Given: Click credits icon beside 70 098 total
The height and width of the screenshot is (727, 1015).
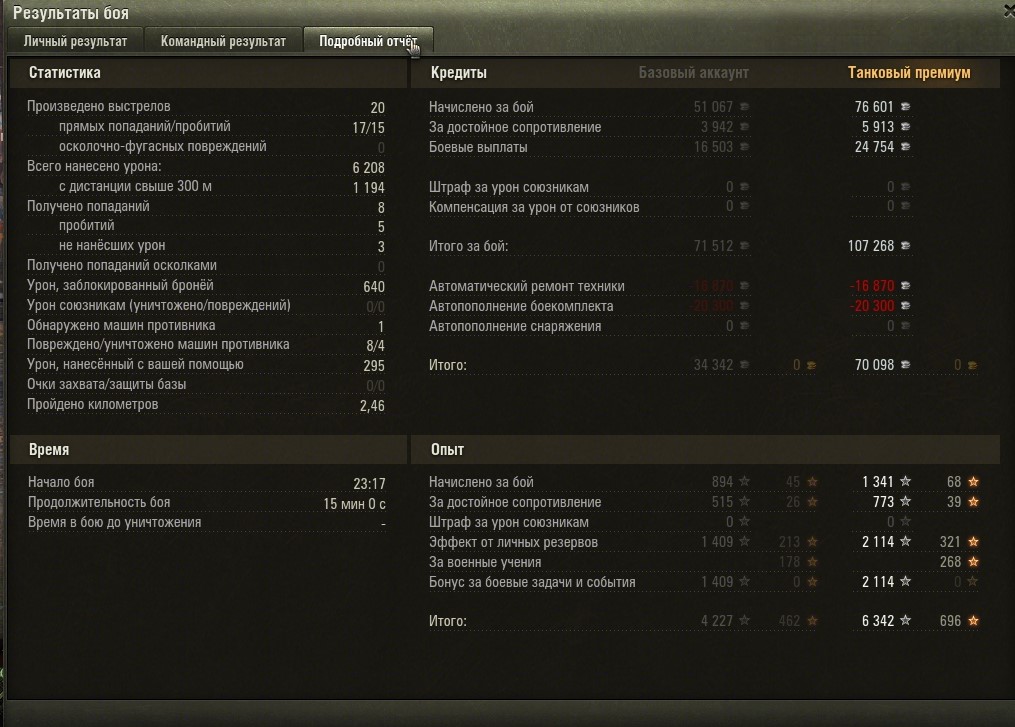Looking at the screenshot, I should click(x=906, y=365).
